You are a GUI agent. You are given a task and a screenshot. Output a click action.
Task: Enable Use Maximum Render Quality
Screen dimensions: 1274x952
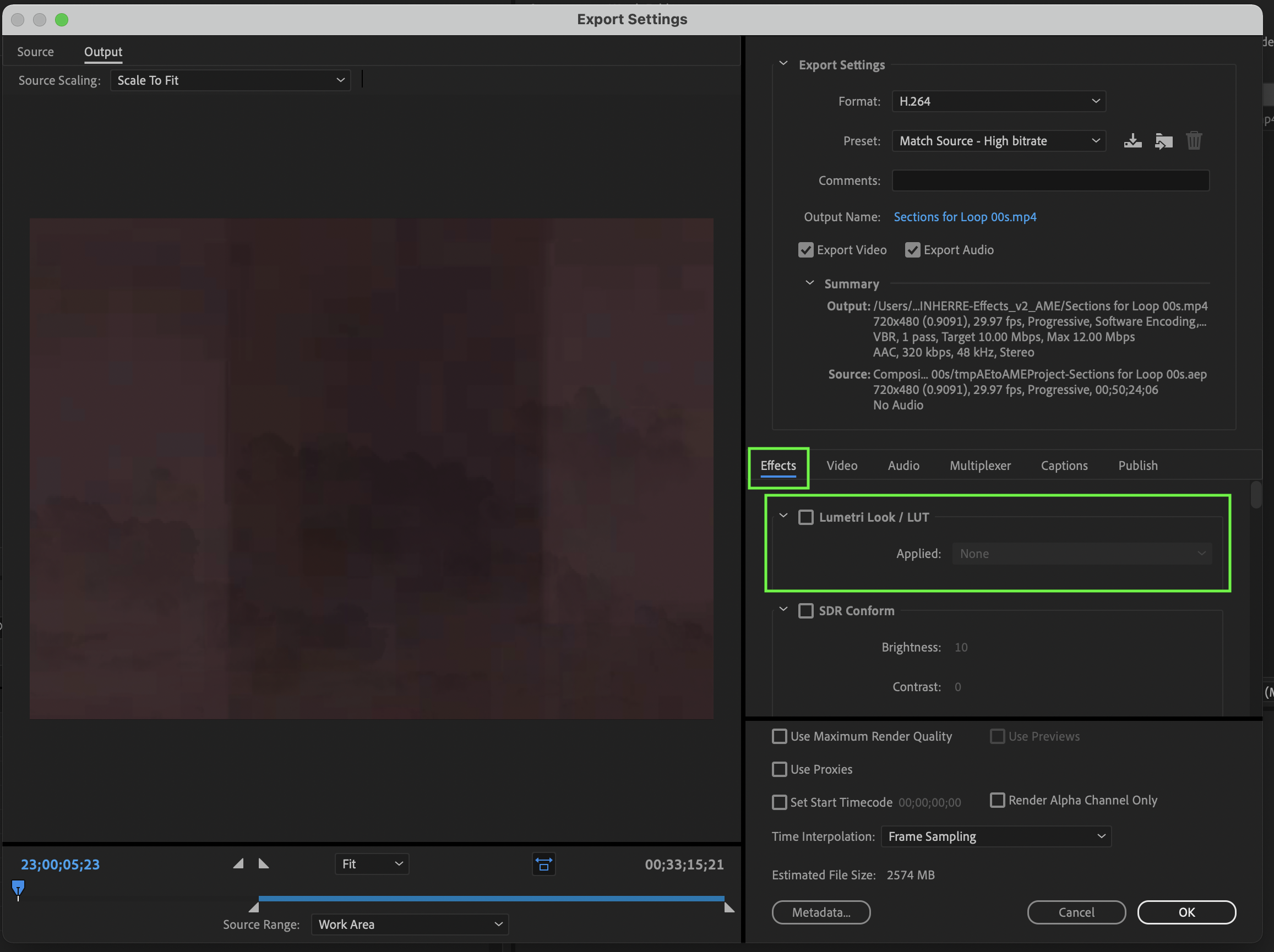779,736
